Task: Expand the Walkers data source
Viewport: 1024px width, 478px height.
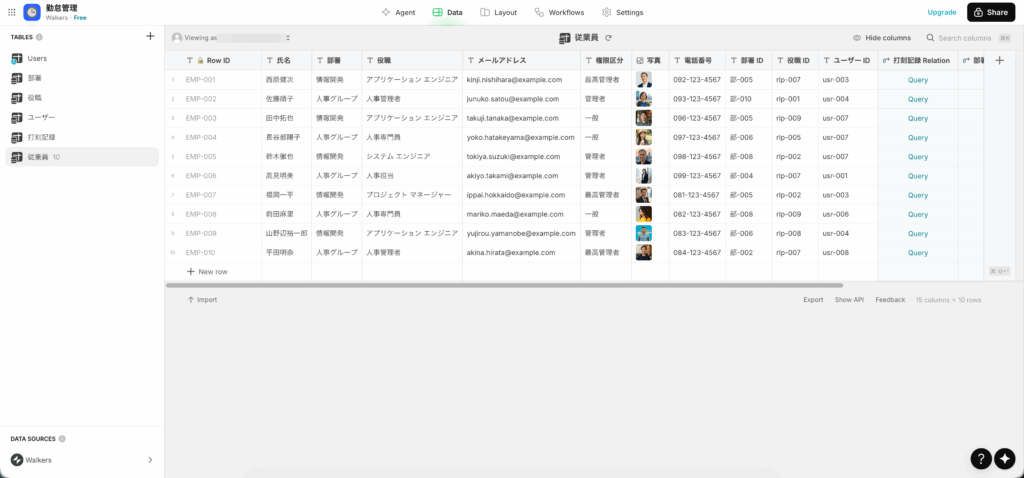Action: pos(150,460)
